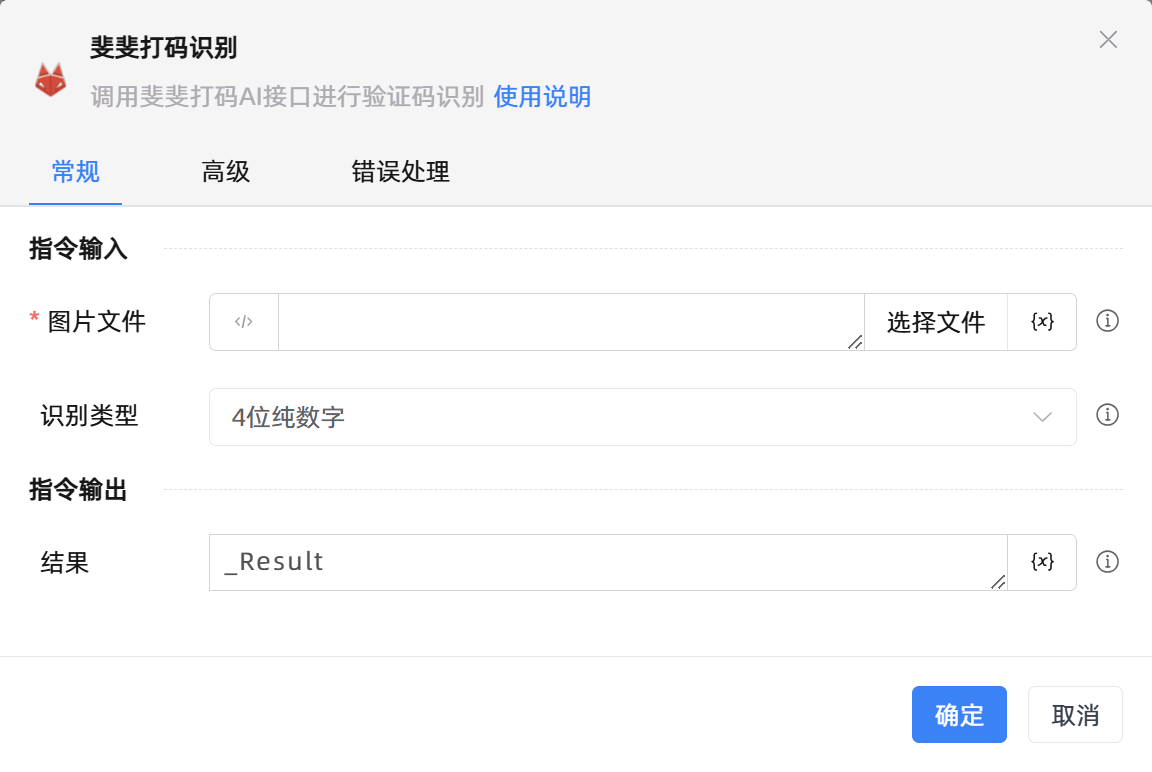Toggle code mode icon for 图片文件
Viewport: 1152px width, 772px height.
(x=244, y=322)
